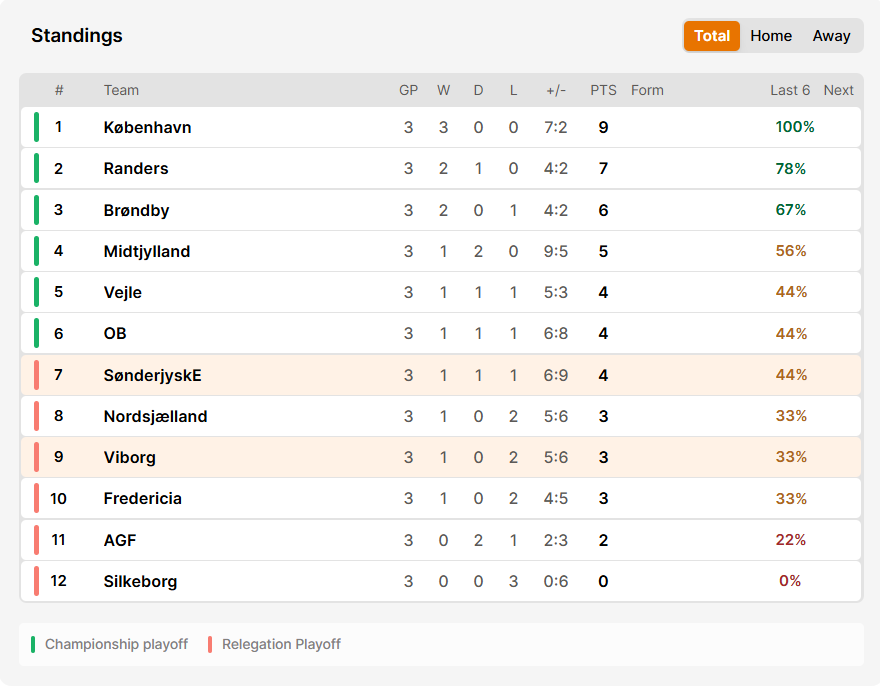Viewport: 880px width, 688px height.
Task: Open the highlighted Viborg row
Action: point(441,457)
